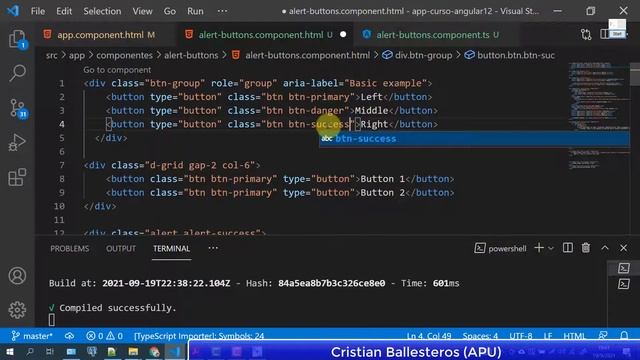Switch to alert-buttons.component.ts tab
640x360 pixels.
click(433, 35)
